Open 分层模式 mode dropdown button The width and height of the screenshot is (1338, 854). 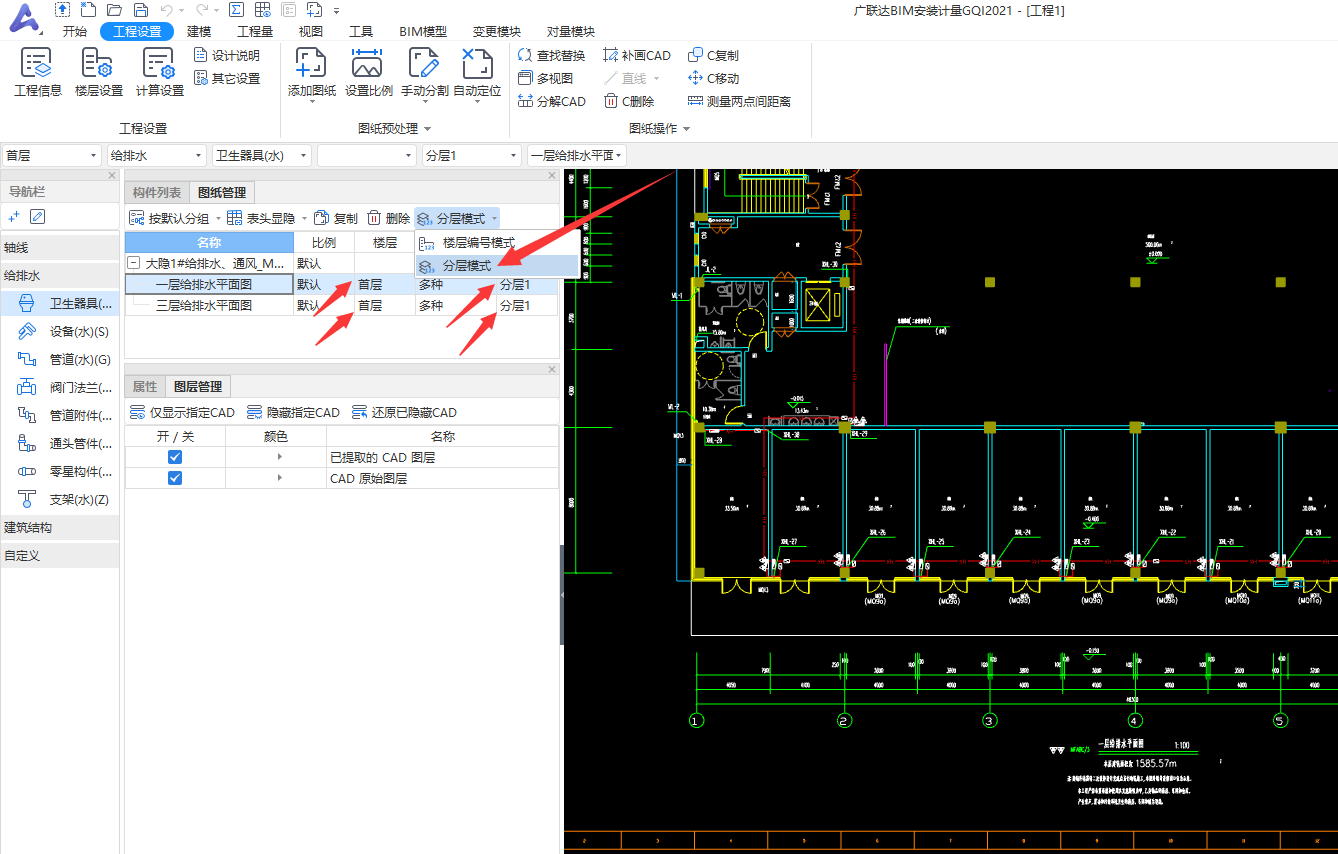click(457, 218)
